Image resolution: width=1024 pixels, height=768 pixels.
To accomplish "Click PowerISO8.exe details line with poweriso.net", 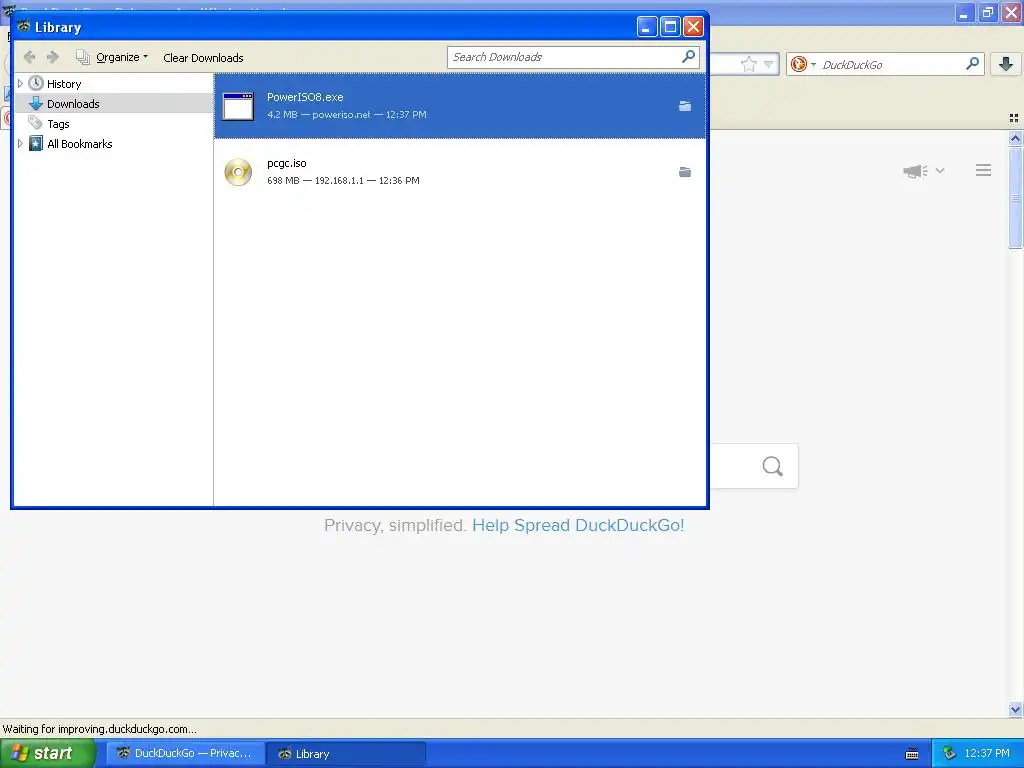I will click(347, 115).
